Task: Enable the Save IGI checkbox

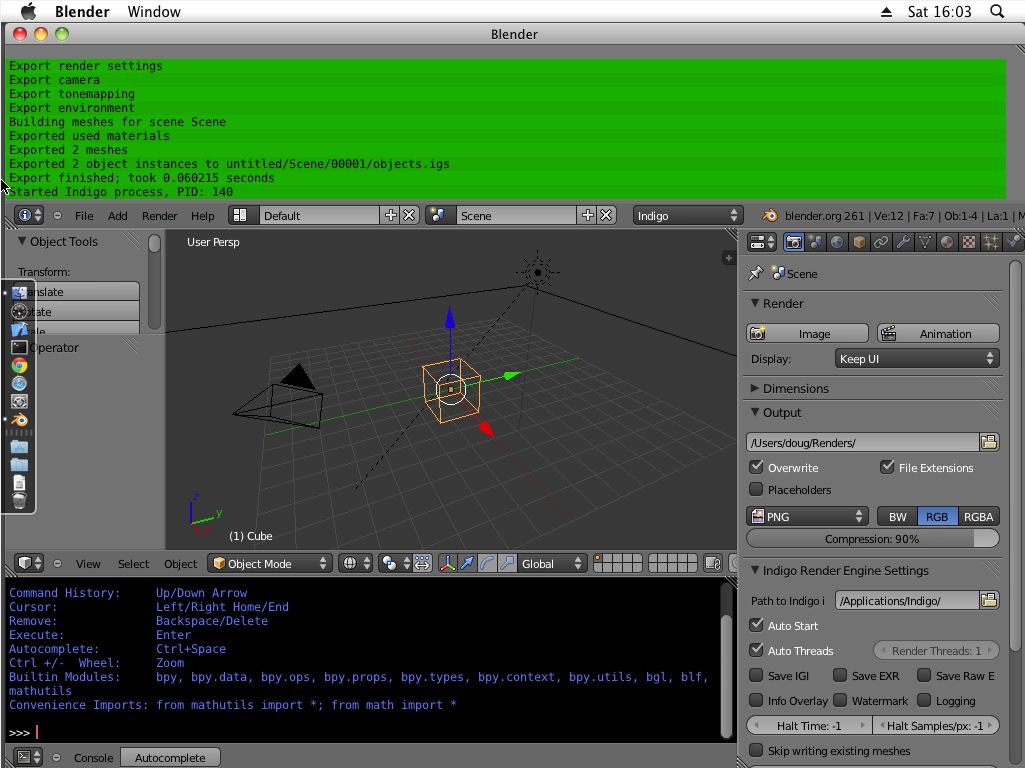Action: tap(756, 675)
